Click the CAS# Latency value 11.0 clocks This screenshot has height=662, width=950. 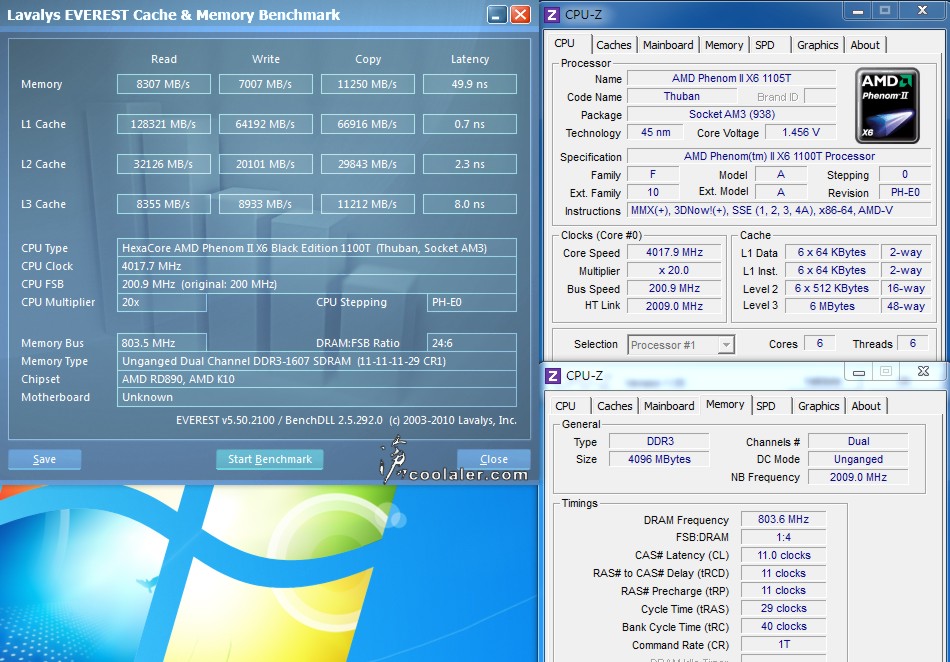(x=783, y=555)
